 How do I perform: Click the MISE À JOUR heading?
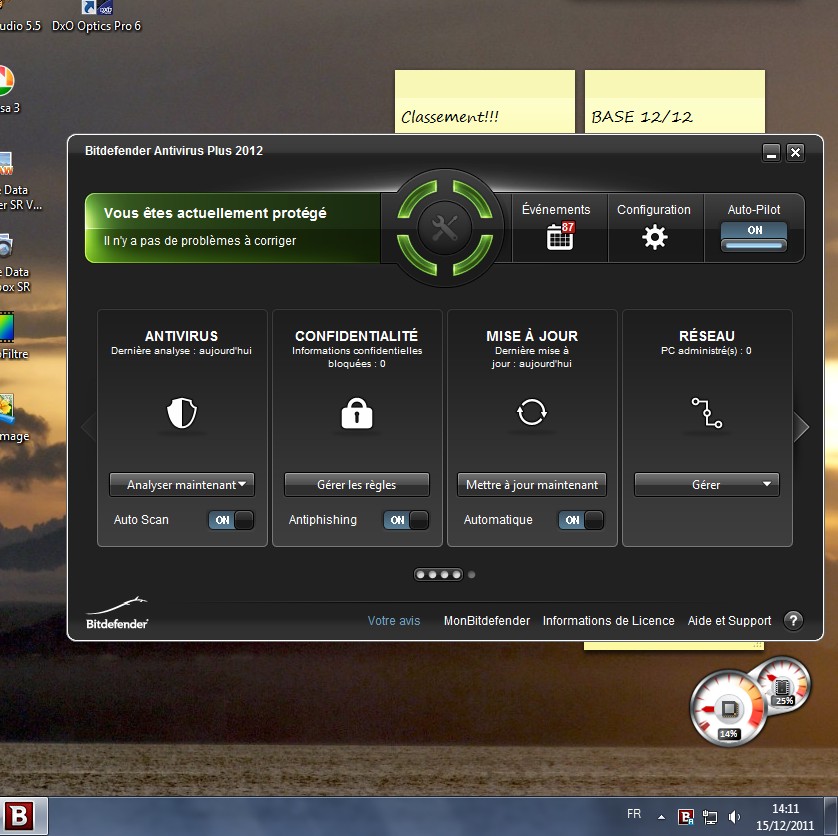click(x=532, y=336)
